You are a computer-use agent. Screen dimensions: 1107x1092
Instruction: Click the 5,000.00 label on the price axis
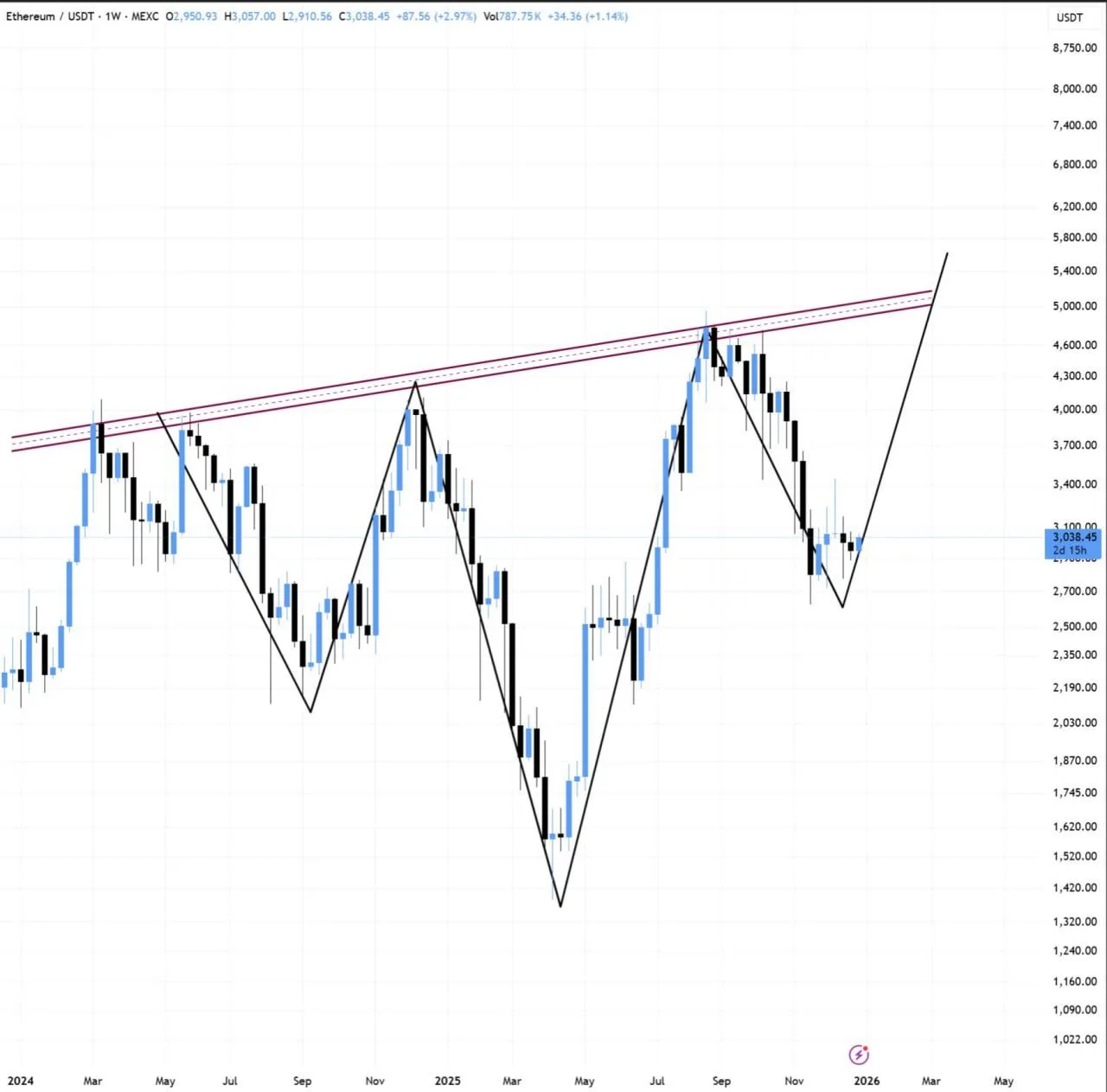point(1074,306)
